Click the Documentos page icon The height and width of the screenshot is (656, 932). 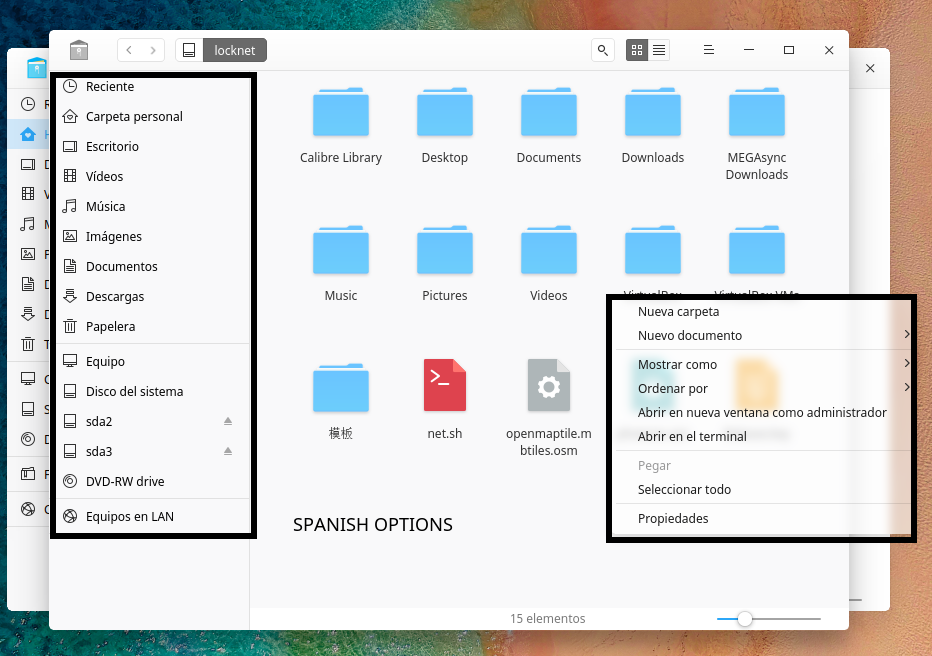point(70,266)
